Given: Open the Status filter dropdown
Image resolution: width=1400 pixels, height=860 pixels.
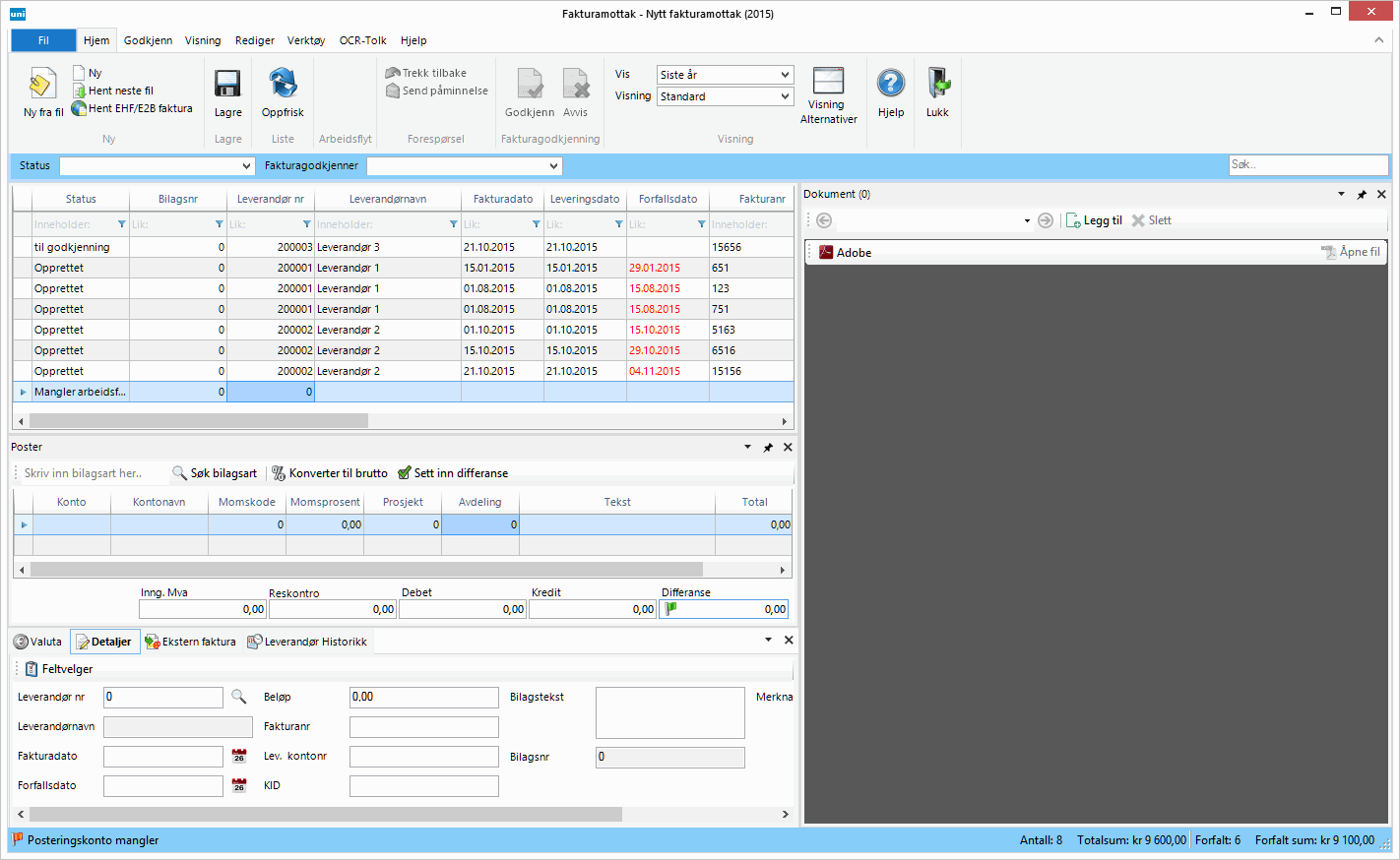Looking at the screenshot, I should click(246, 166).
